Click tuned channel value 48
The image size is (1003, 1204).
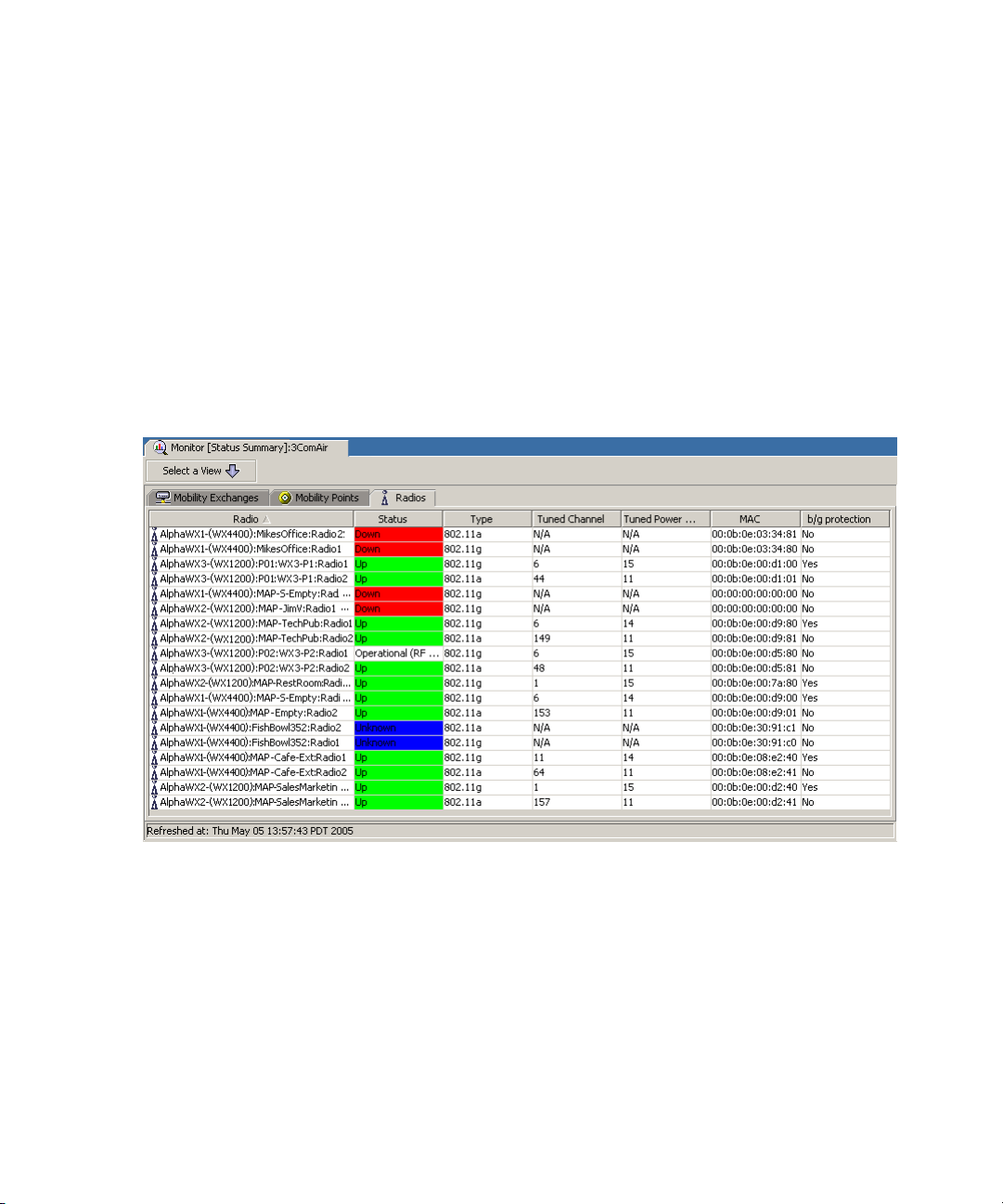pos(539,668)
